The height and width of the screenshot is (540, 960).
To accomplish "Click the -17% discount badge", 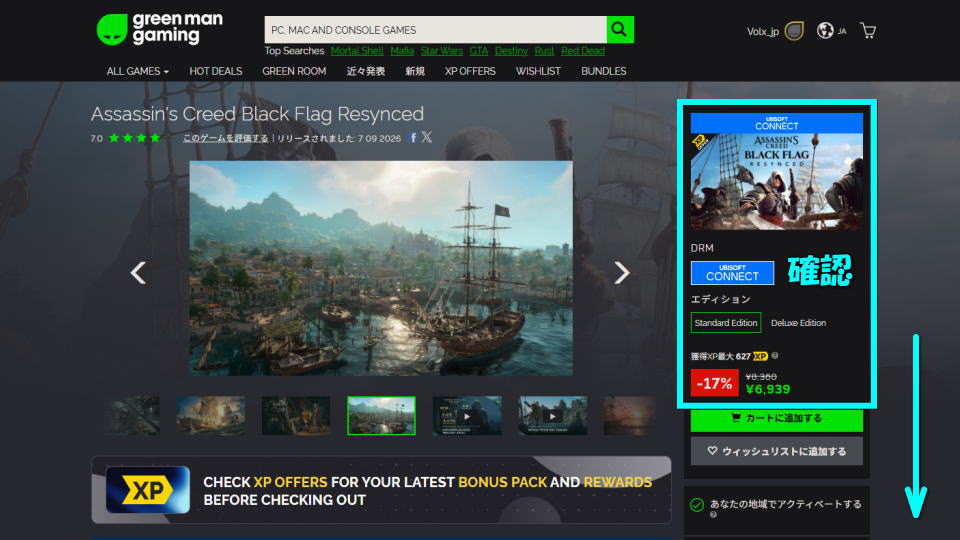I will tap(714, 383).
